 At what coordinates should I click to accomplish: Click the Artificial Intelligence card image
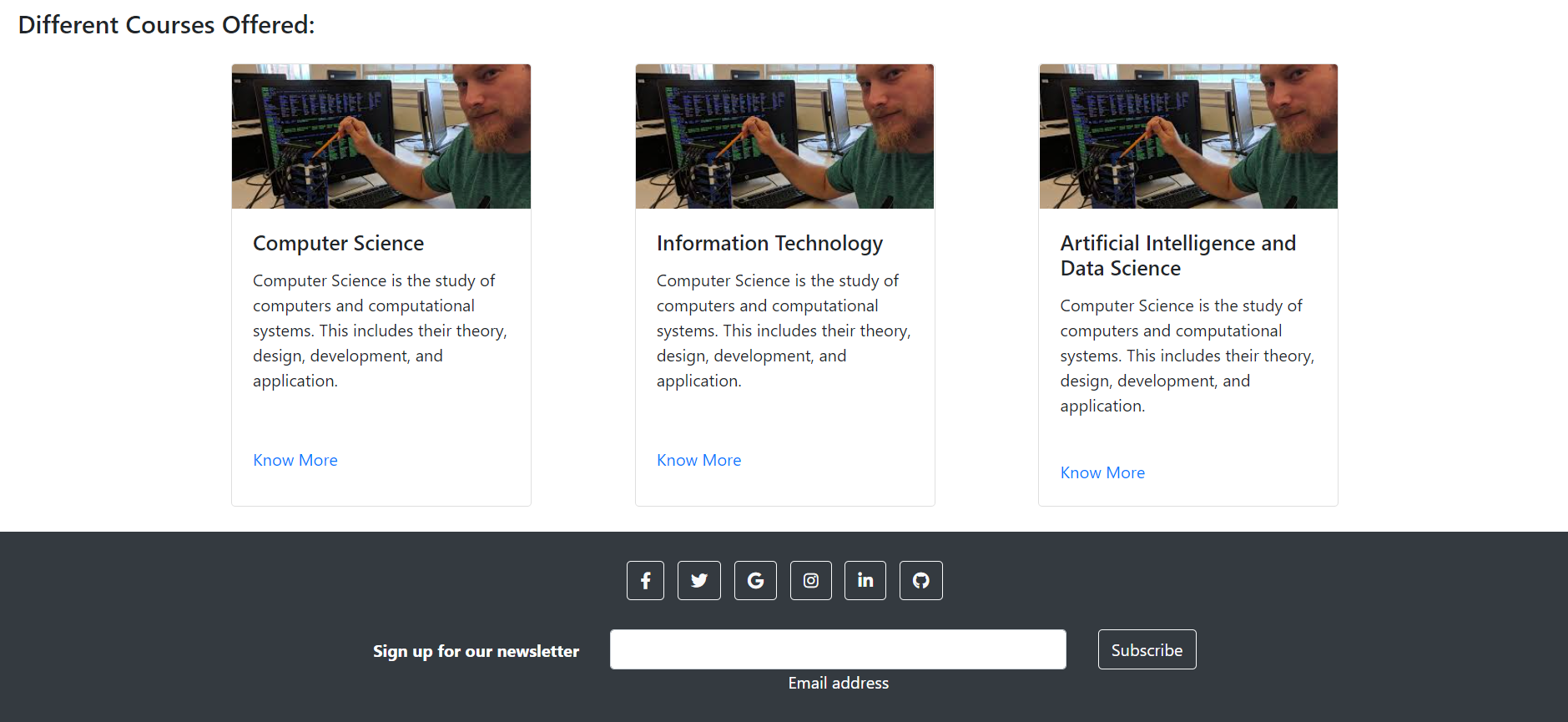pos(1188,136)
